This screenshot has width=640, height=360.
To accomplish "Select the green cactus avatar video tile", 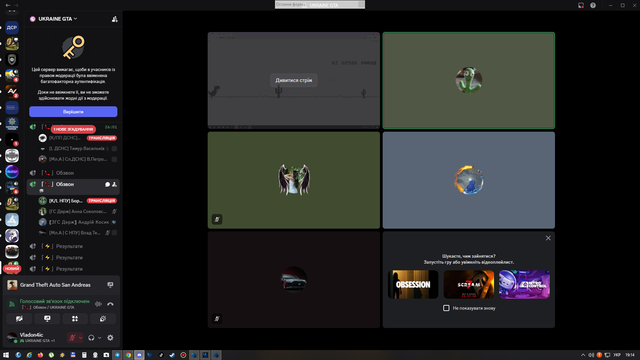I will point(469,80).
